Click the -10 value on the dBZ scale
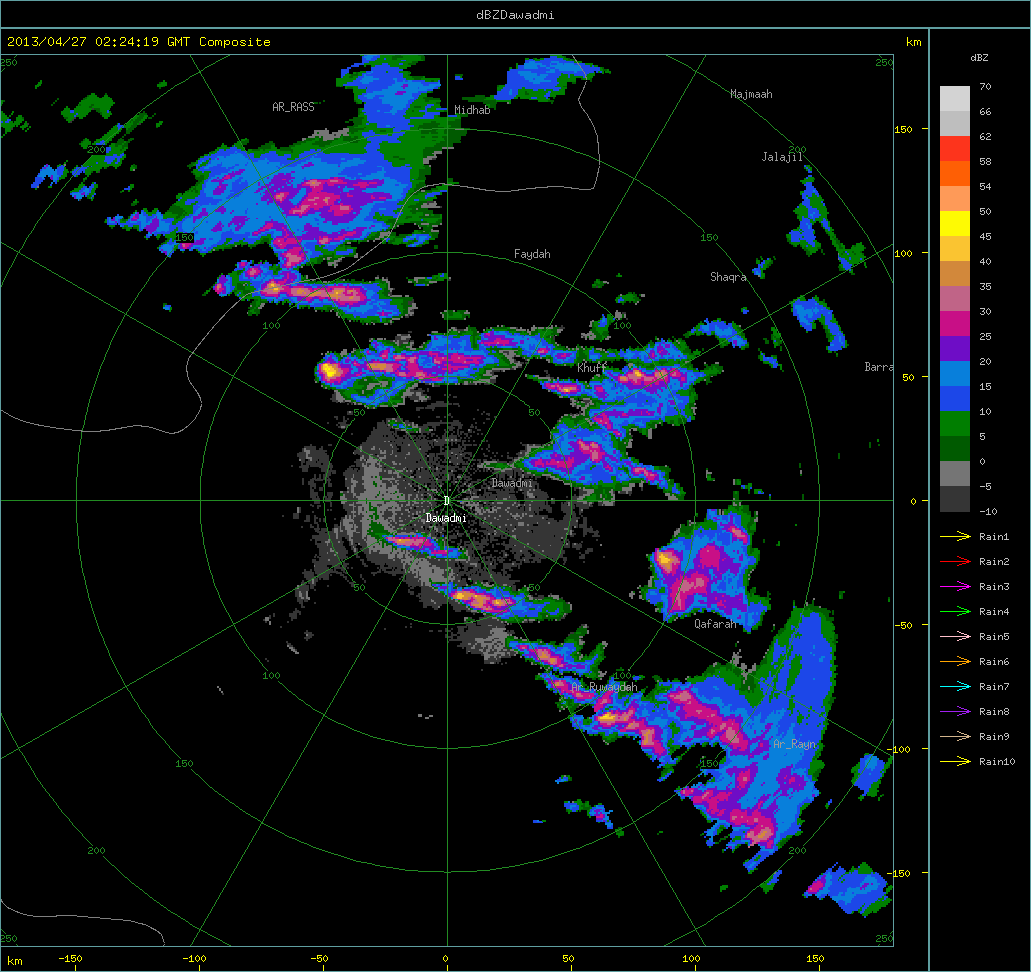The height and width of the screenshot is (972, 1031). 988,512
